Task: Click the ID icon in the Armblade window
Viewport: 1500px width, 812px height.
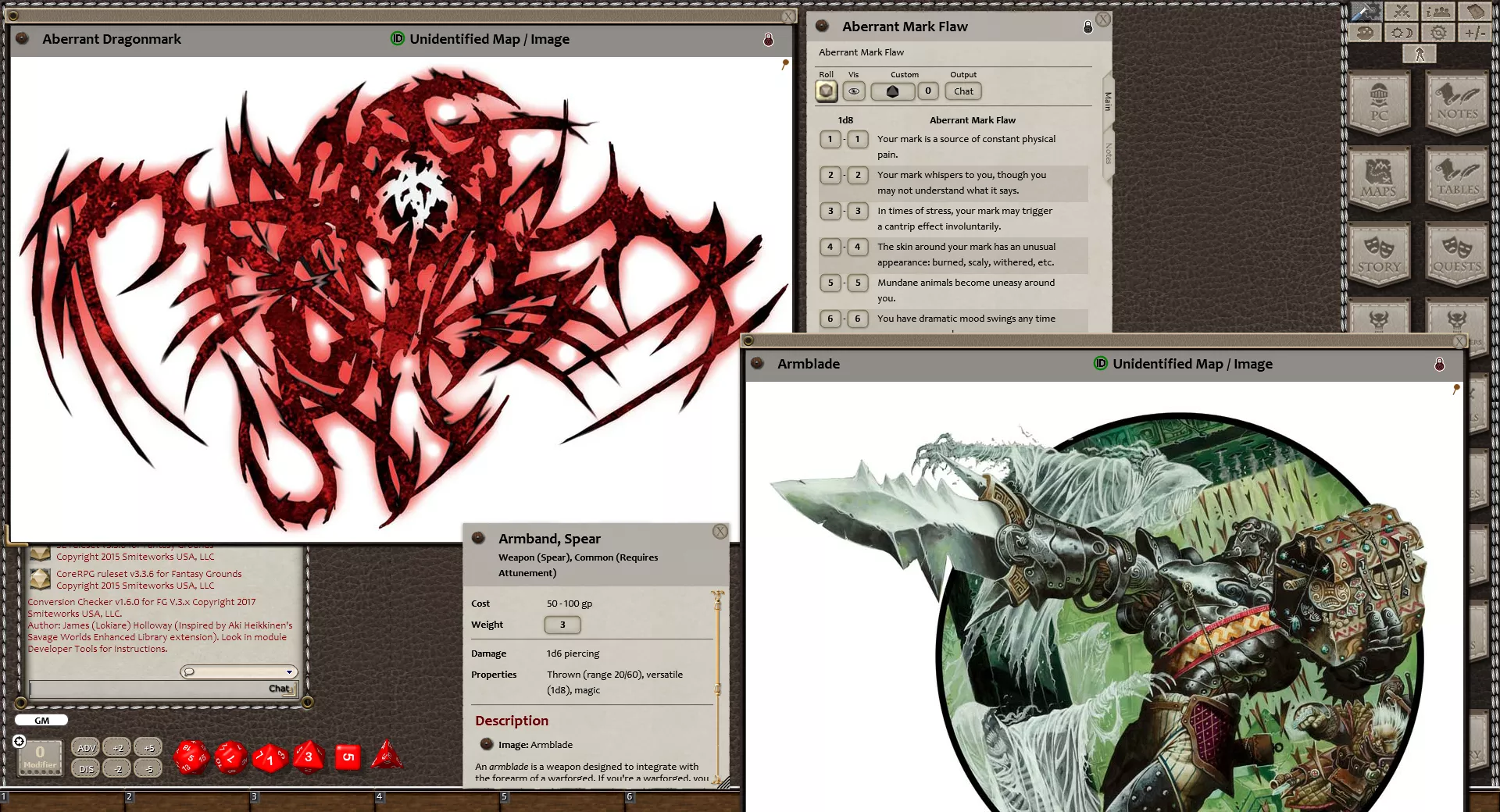Action: tap(1101, 364)
